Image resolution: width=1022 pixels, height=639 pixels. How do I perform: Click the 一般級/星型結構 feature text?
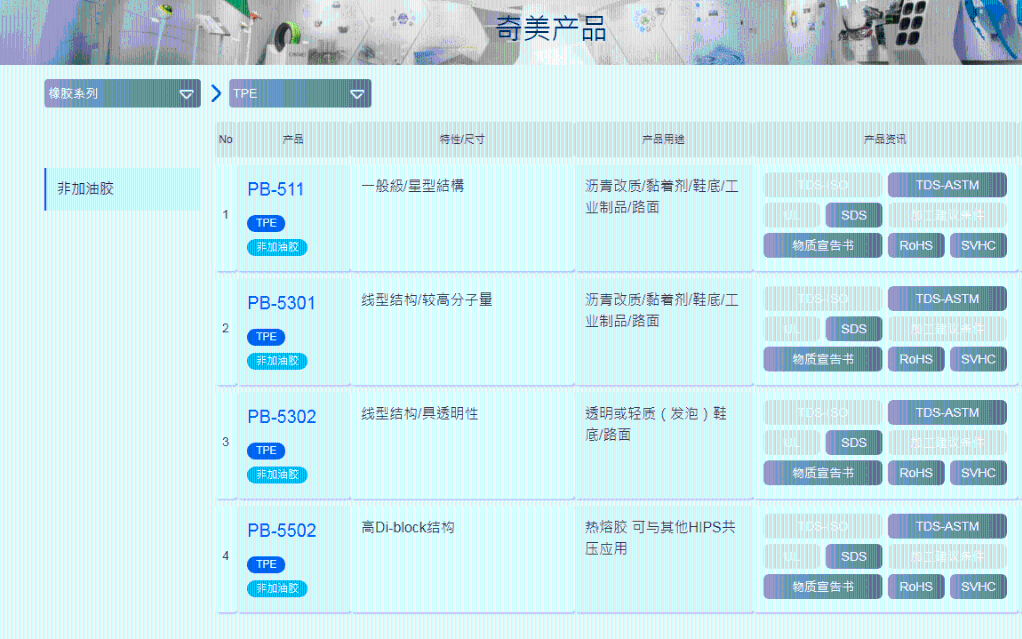coord(413,186)
